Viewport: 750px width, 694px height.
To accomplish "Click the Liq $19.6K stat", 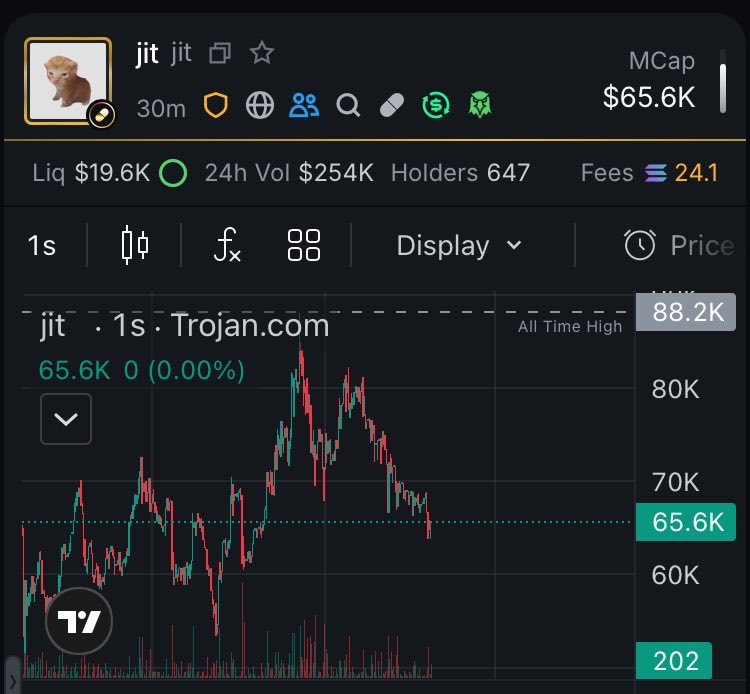I will pyautogui.click(x=91, y=173).
